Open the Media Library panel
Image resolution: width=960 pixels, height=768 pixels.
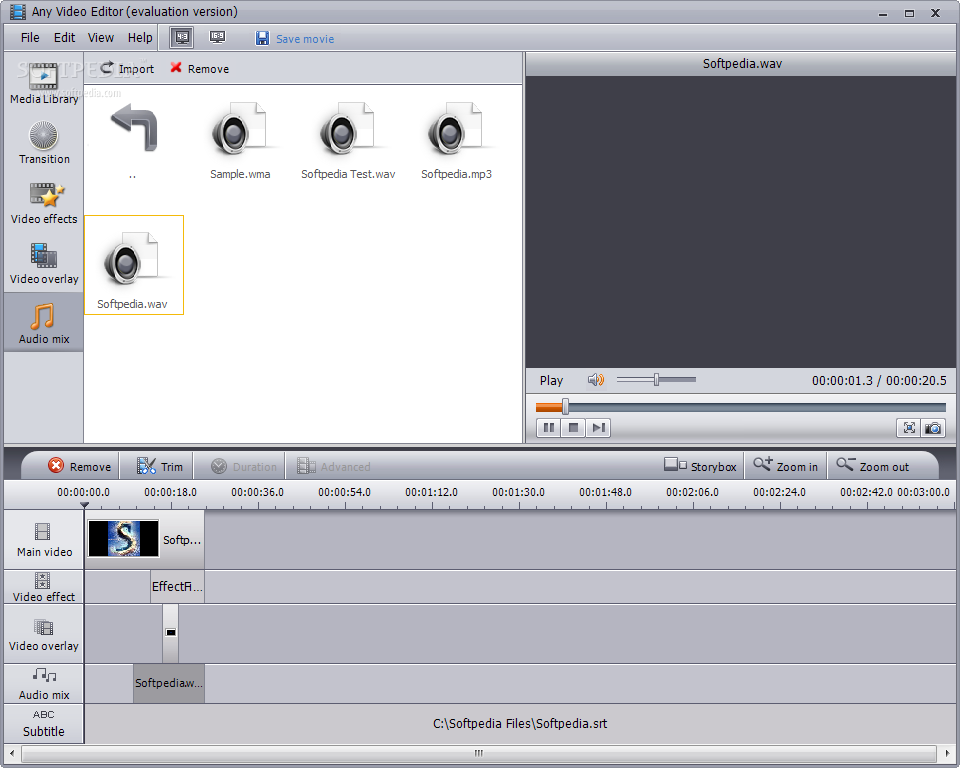[43, 83]
